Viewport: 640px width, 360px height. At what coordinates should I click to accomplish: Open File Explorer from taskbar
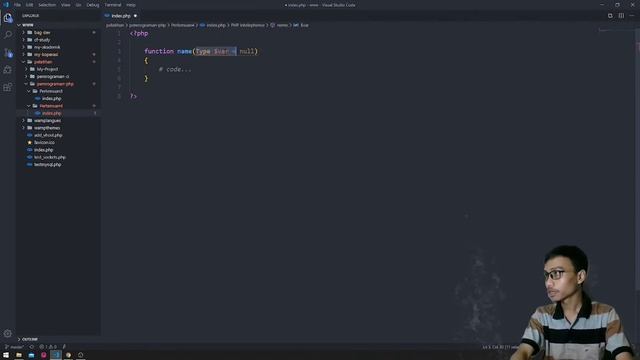(19, 355)
